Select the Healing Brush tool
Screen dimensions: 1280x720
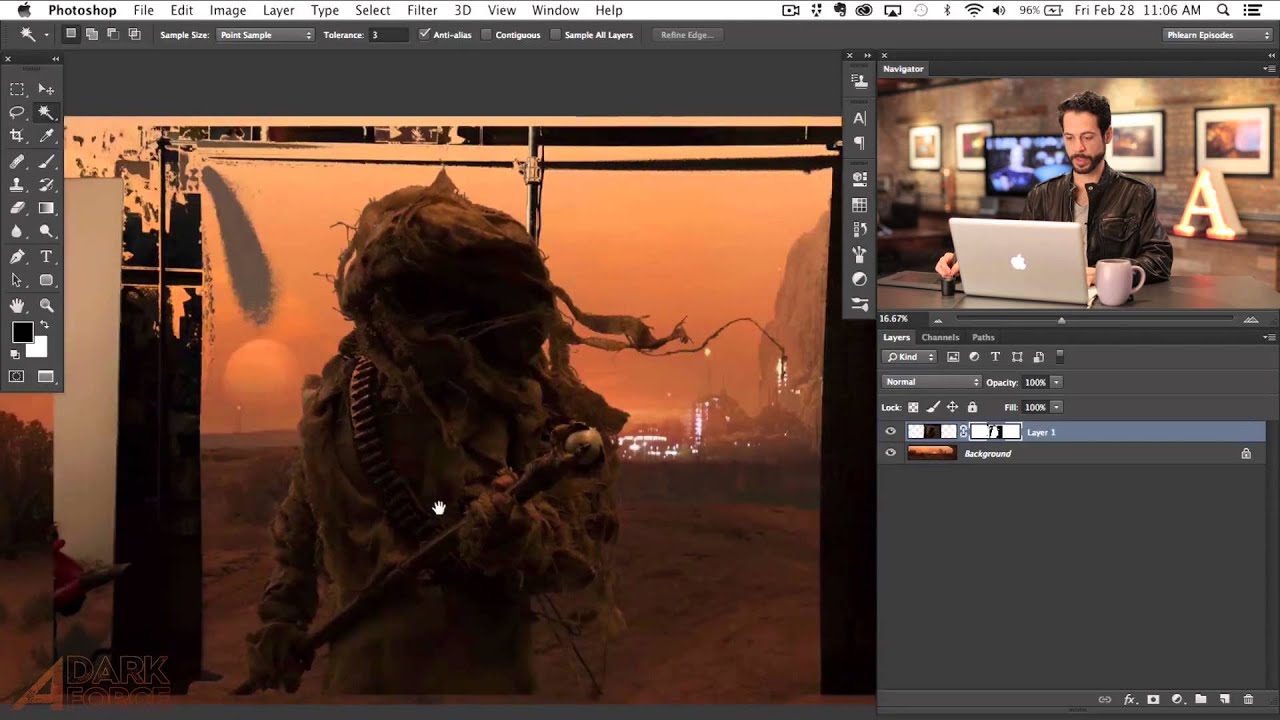(x=17, y=161)
